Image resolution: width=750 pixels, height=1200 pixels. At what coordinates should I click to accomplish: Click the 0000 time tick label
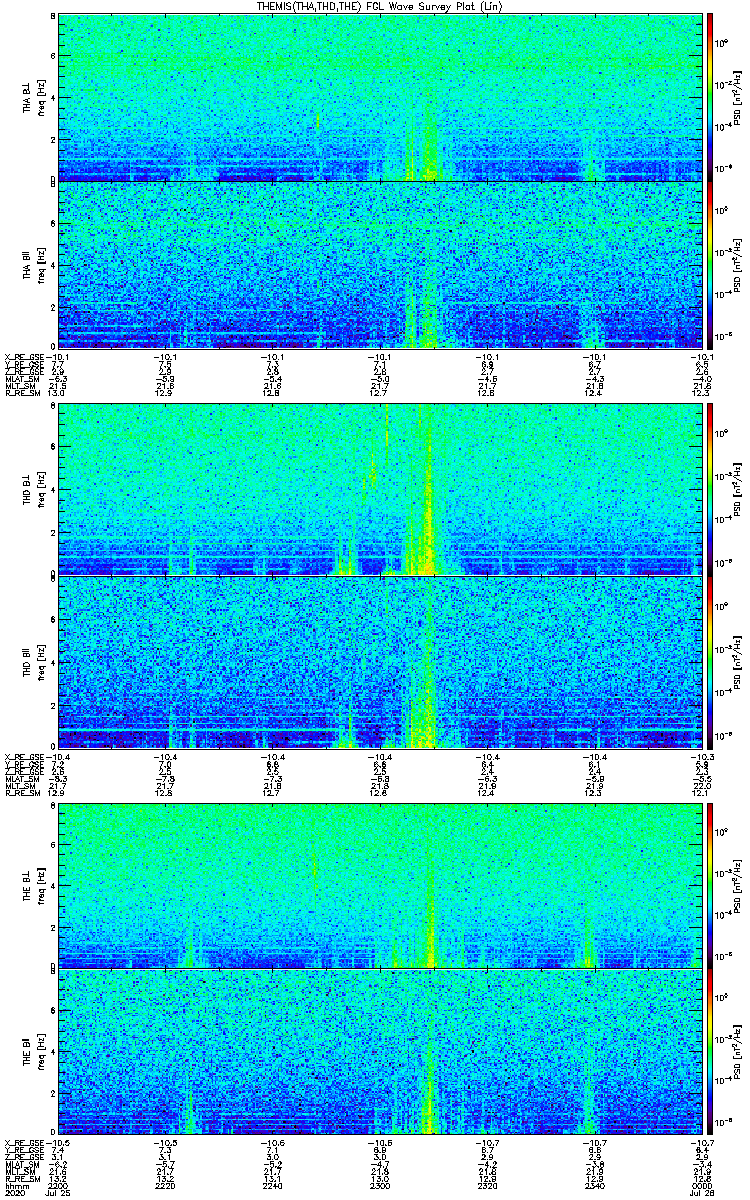[701, 1184]
